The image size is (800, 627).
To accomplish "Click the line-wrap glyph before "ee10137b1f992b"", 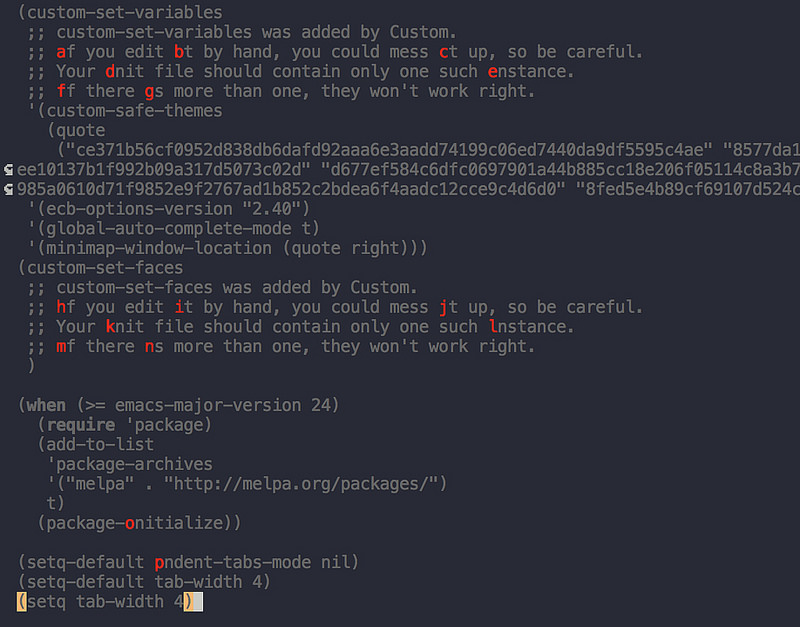I will click(9, 169).
